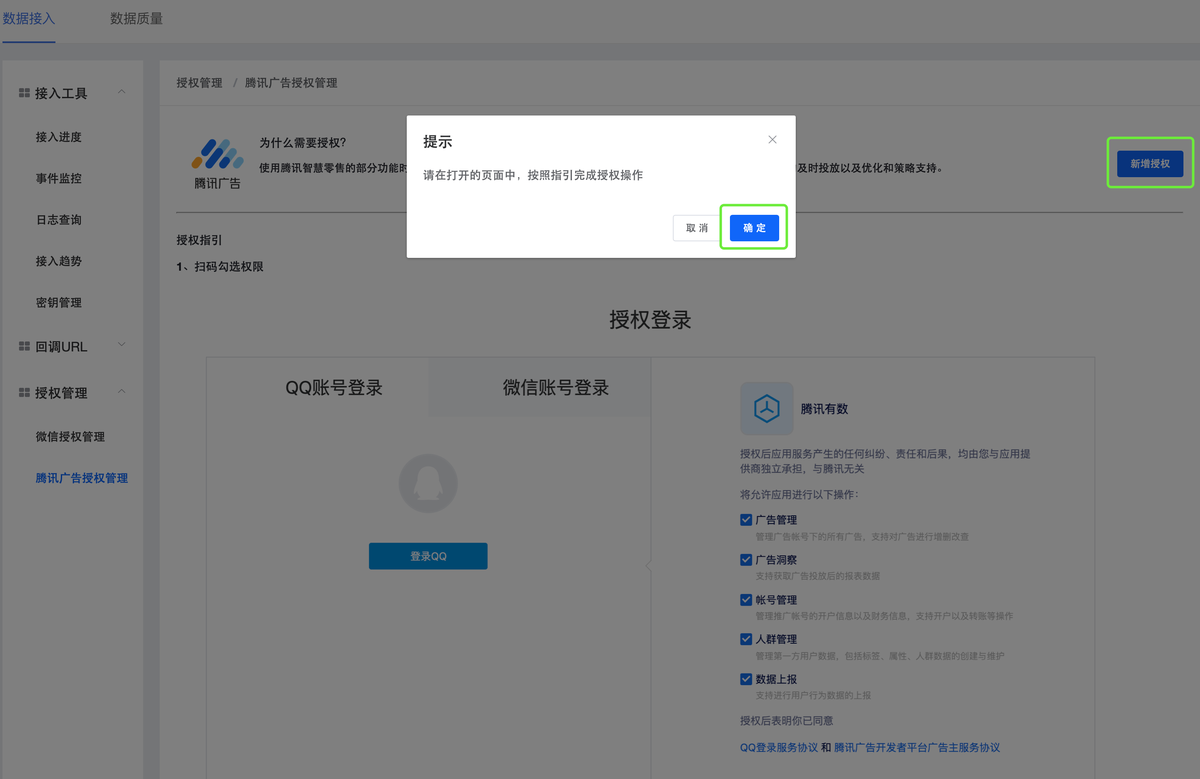
Task: Click the 接入工具 grid icon in sidebar
Action: (x=22, y=92)
